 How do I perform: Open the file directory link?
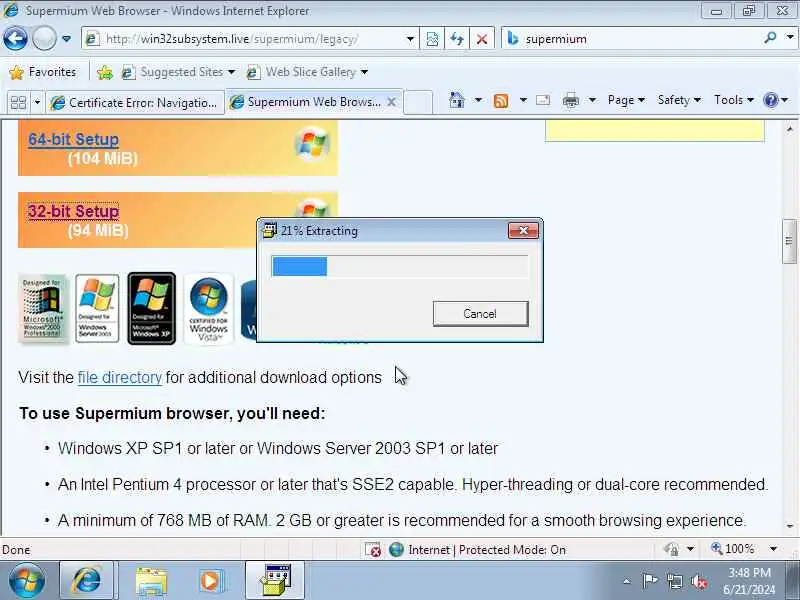point(119,378)
